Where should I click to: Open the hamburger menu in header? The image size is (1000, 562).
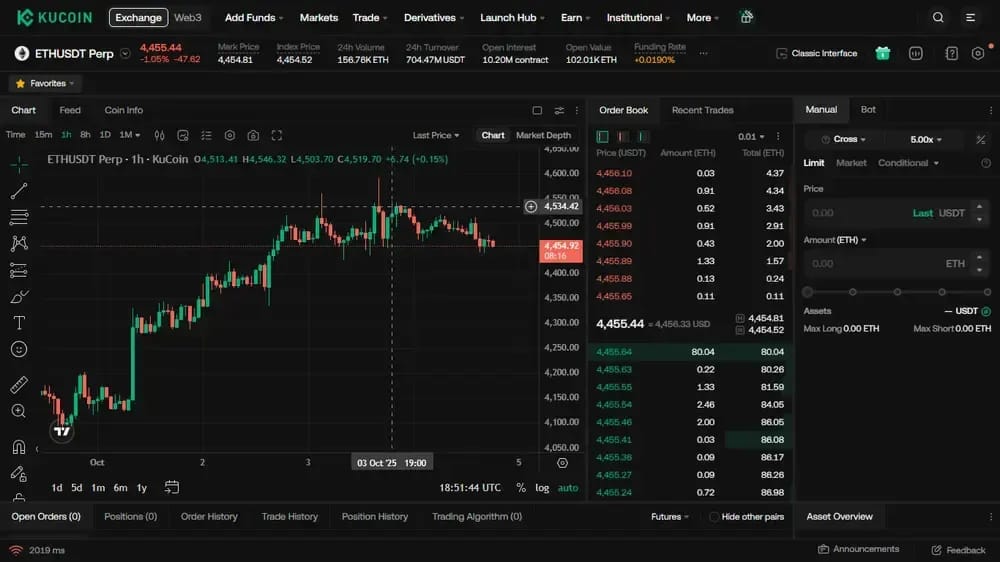970,18
